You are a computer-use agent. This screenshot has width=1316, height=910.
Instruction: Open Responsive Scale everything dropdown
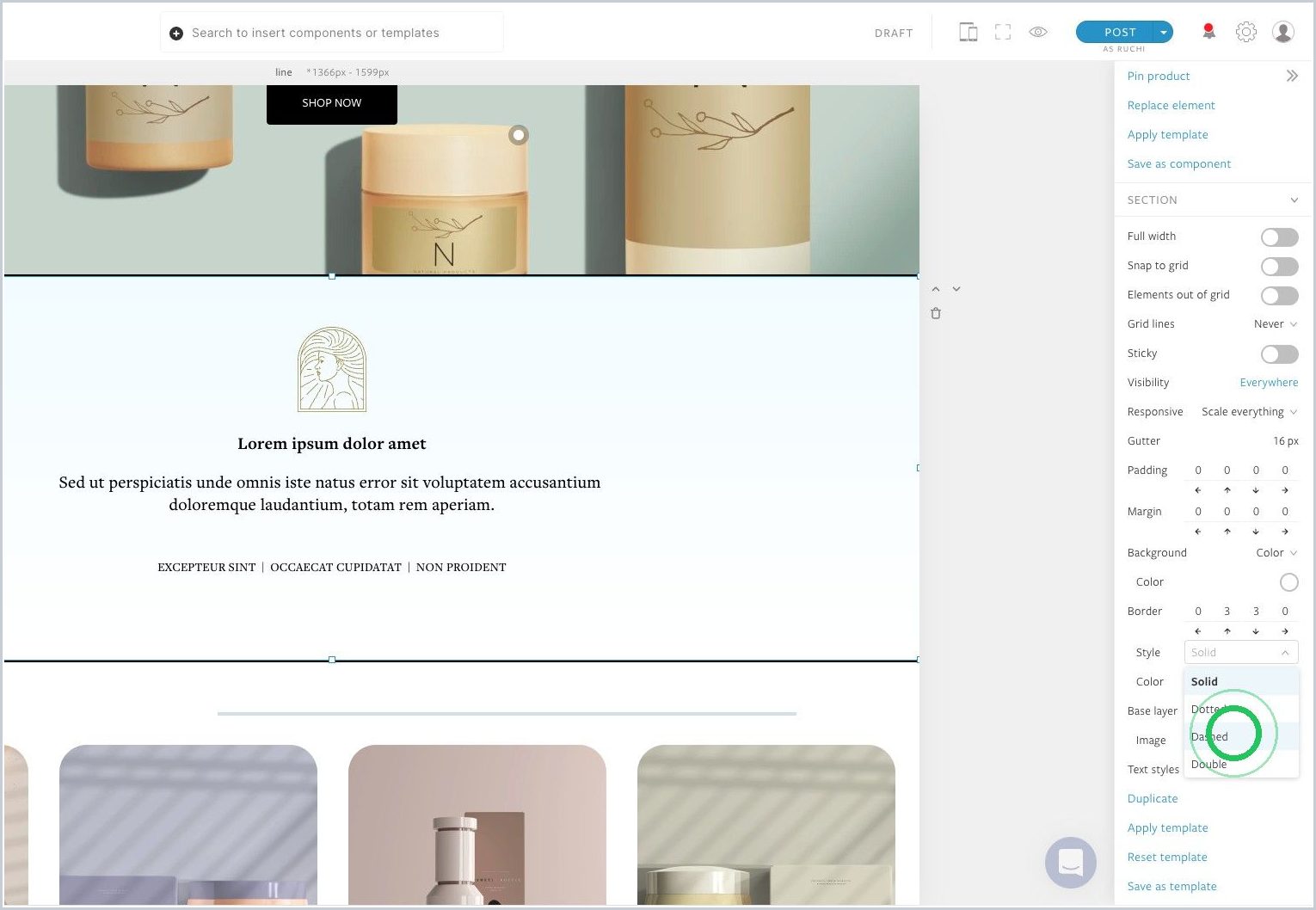click(1249, 412)
